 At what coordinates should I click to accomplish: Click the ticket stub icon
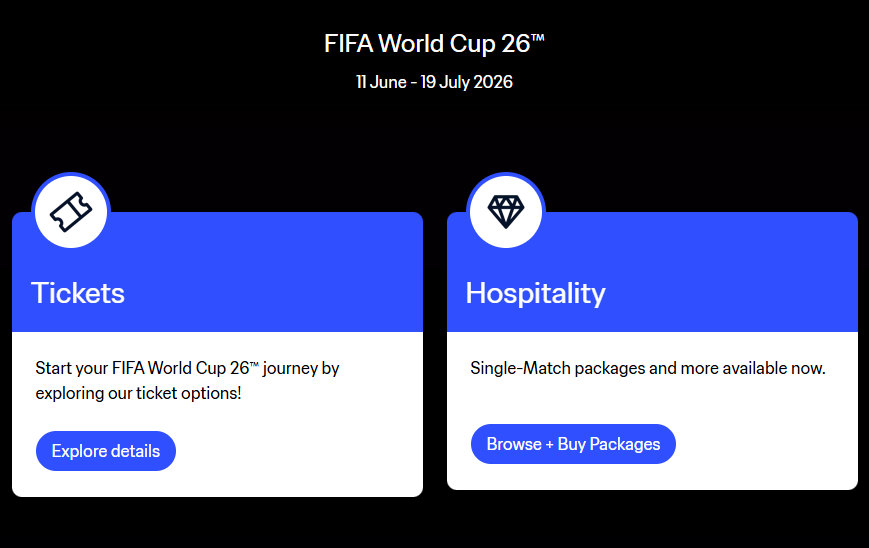[70, 212]
